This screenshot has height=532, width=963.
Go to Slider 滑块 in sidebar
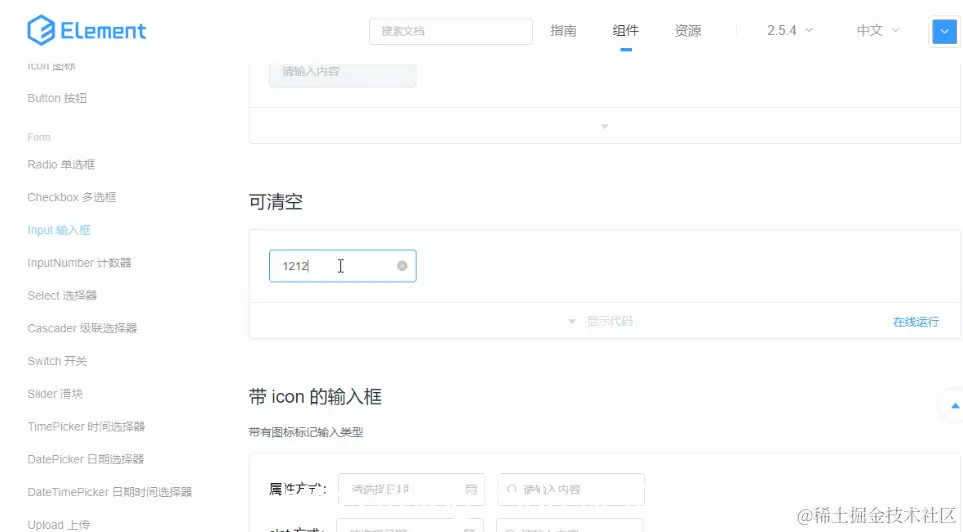pos(55,394)
